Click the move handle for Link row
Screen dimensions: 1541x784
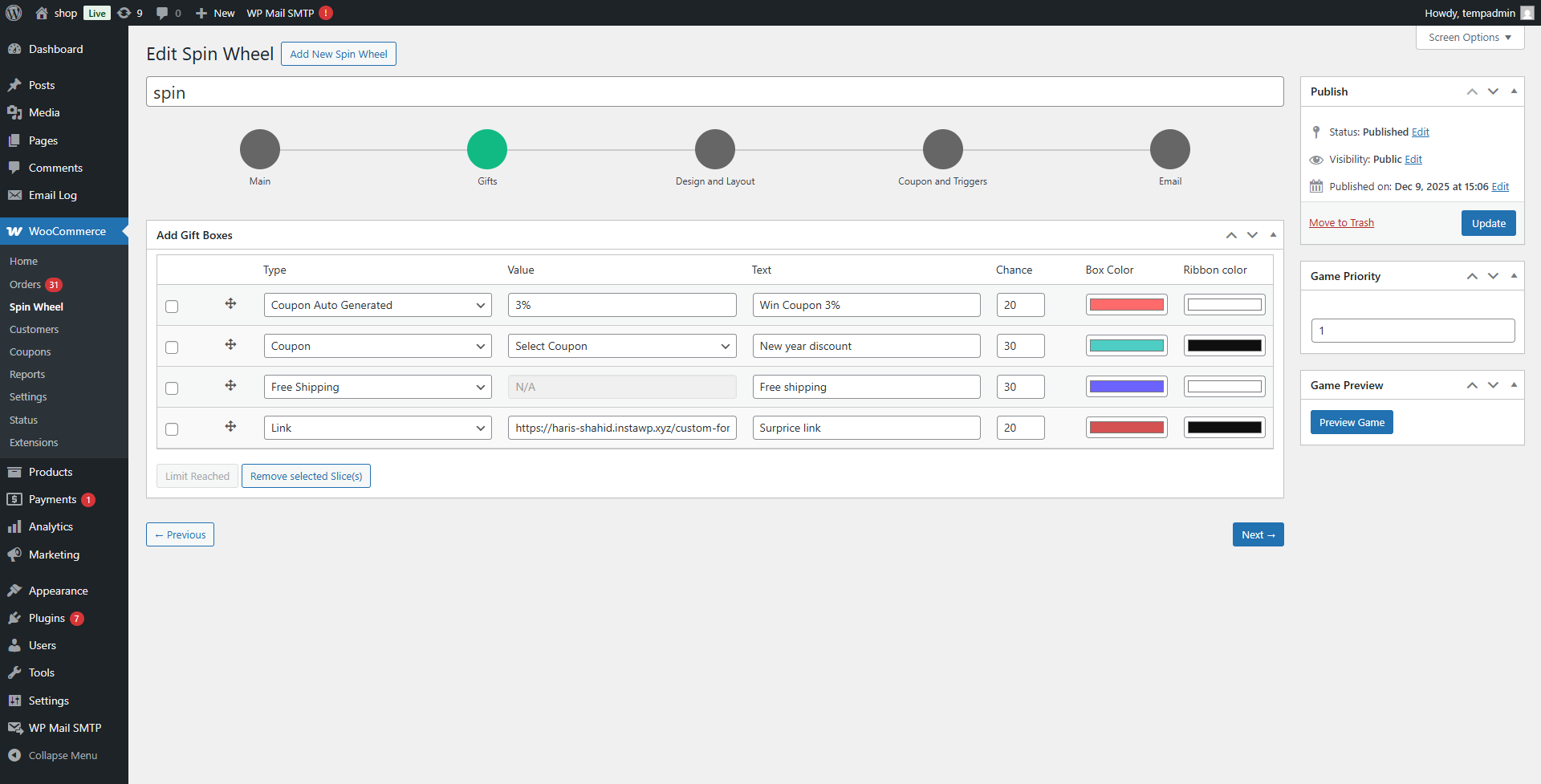coord(230,427)
